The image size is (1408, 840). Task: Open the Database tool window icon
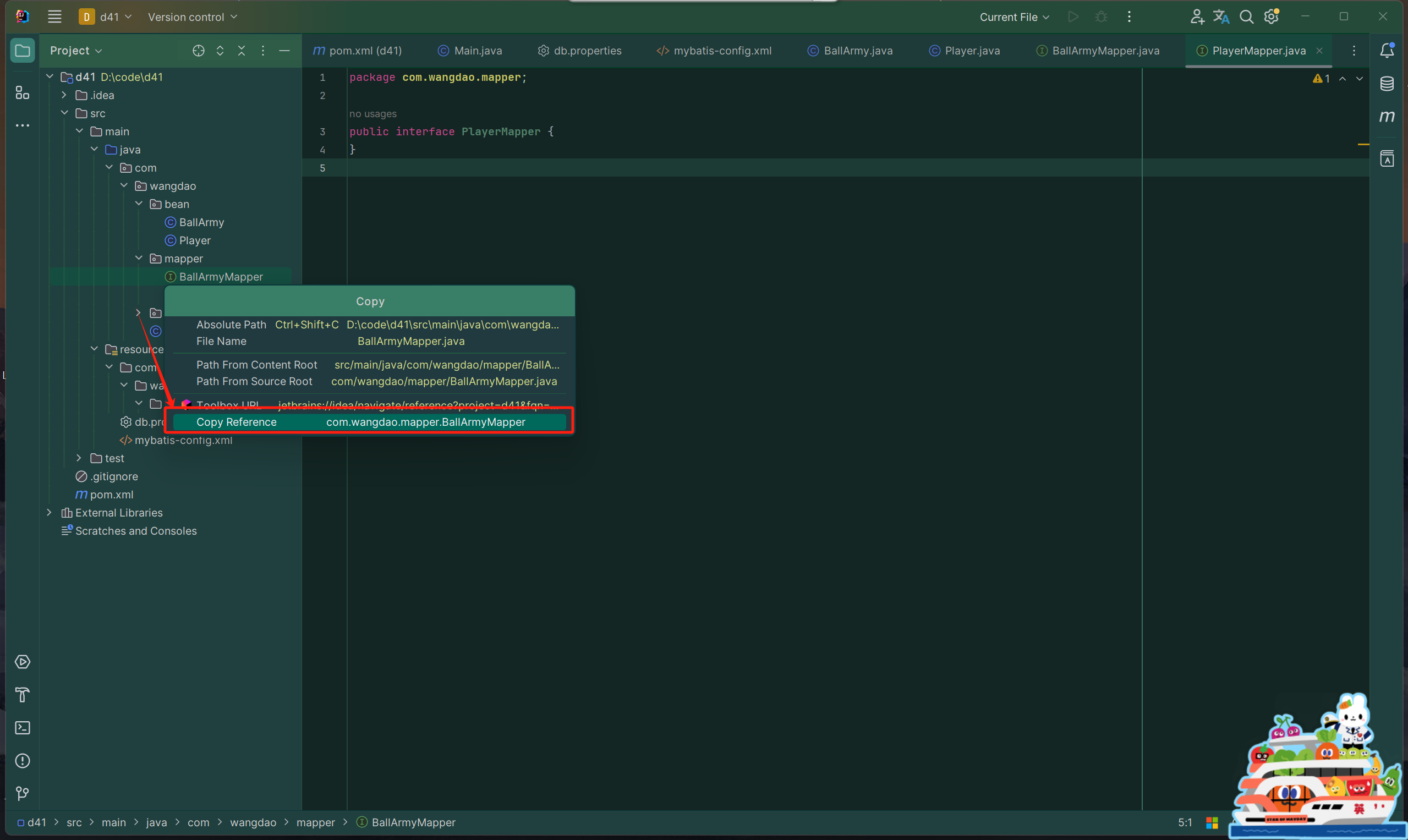pos(1387,84)
